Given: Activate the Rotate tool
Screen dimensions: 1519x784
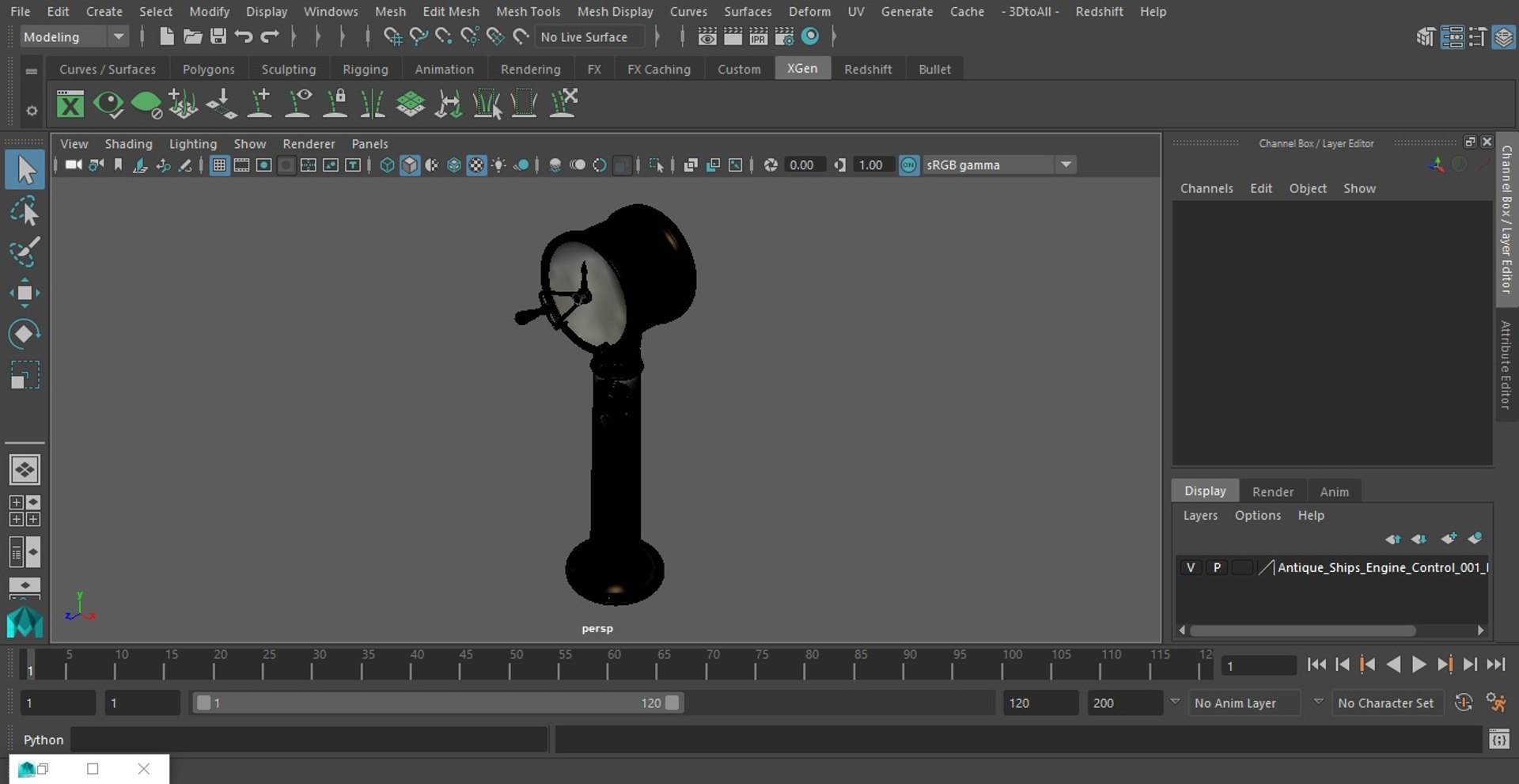Looking at the screenshot, I should [x=25, y=334].
